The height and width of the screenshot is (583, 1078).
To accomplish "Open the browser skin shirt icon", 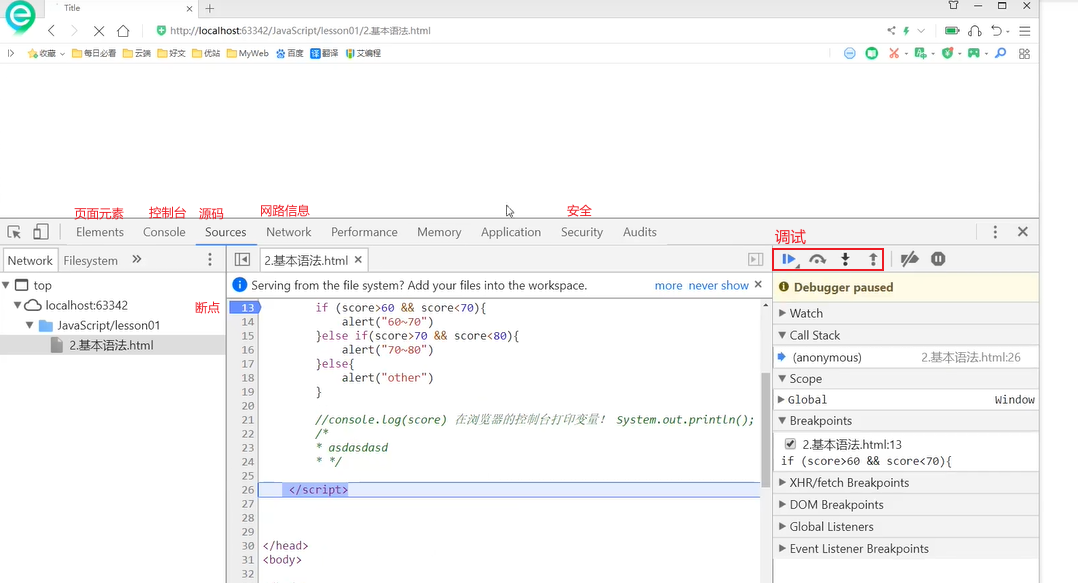I will [x=954, y=6].
